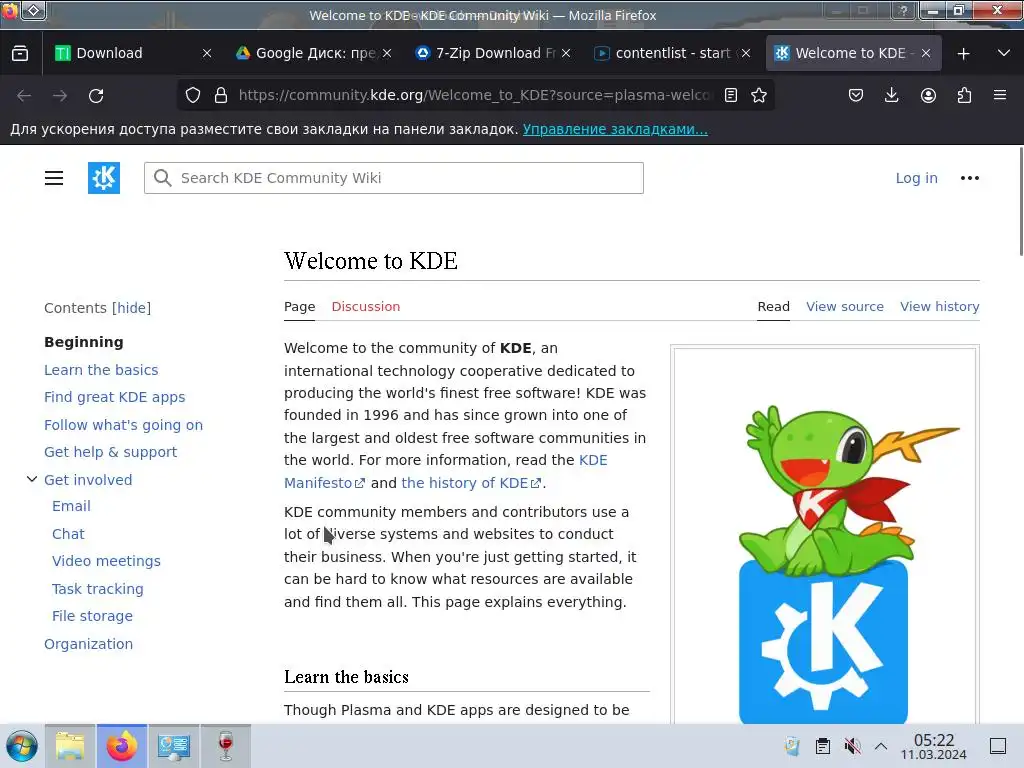Click the KDE logo on the wiki header

tap(104, 178)
